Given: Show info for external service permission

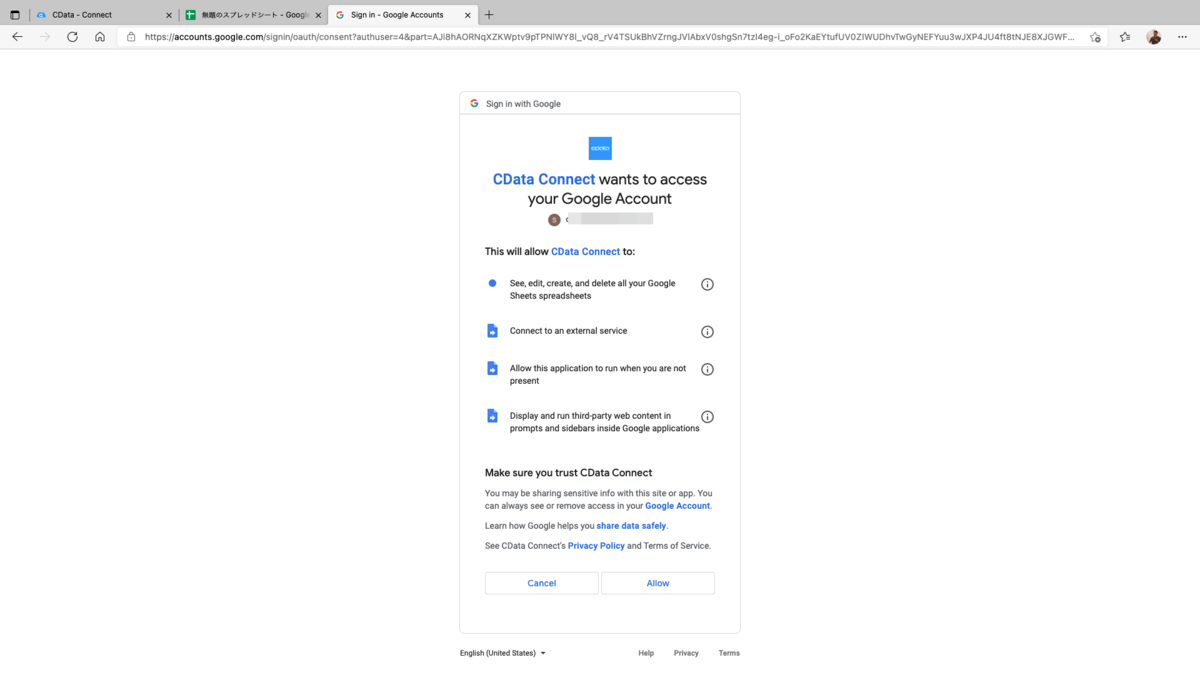Looking at the screenshot, I should click(707, 332).
